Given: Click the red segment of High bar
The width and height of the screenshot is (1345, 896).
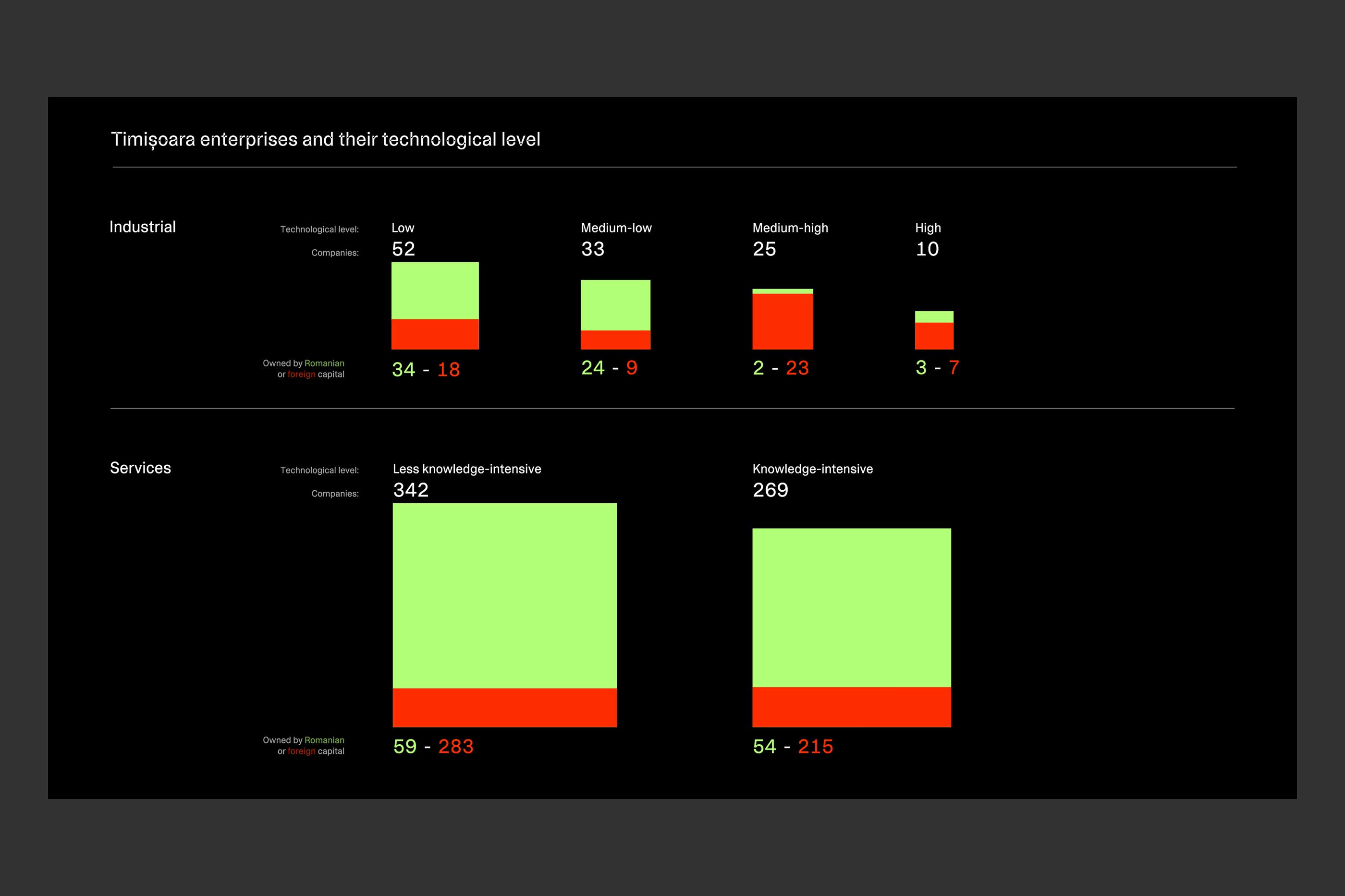Looking at the screenshot, I should (933, 336).
